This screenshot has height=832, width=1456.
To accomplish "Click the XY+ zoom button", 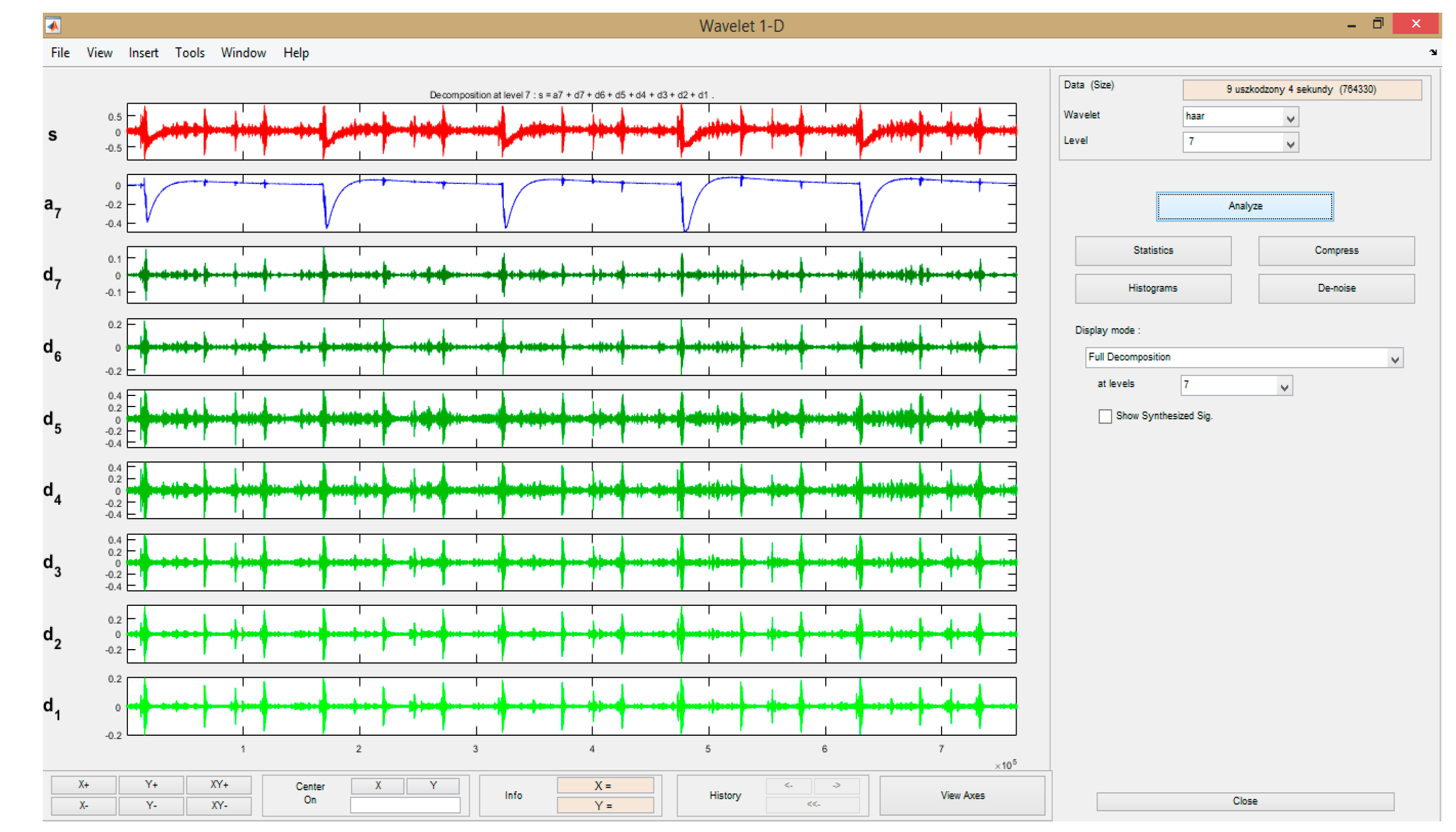I will pyautogui.click(x=219, y=784).
